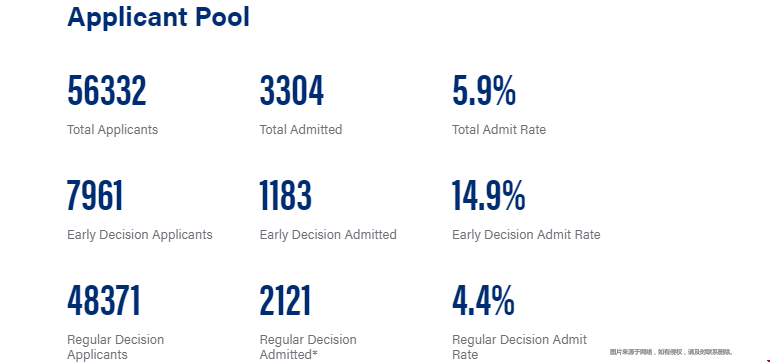Select the 5.9% admit rate figure
Screen dimensions: 770x362
tap(484, 91)
